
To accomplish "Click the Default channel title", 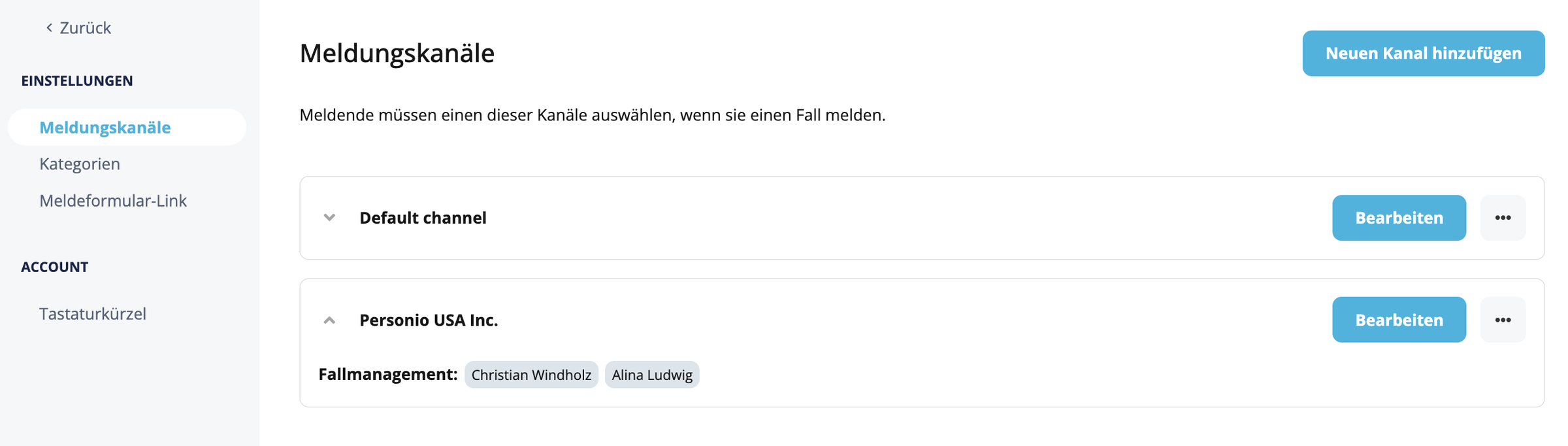I will pos(423,218).
